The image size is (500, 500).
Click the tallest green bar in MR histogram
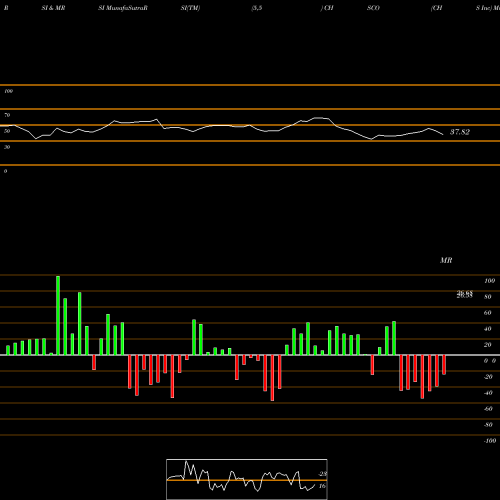pos(58,315)
